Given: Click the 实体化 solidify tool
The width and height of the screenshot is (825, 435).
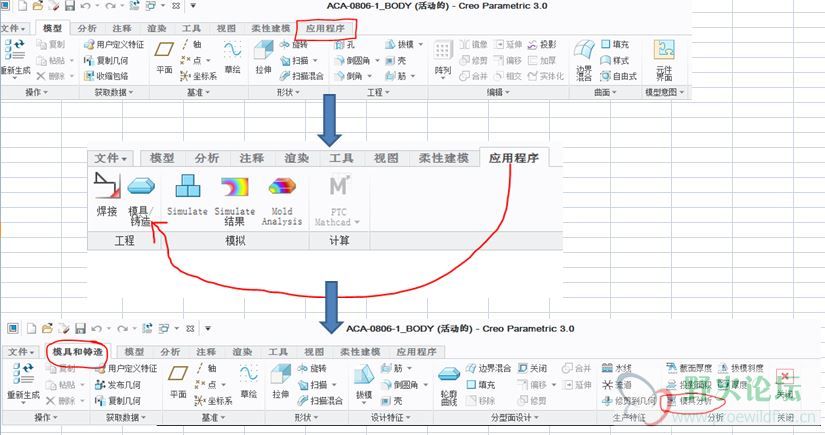Looking at the screenshot, I should 546,76.
